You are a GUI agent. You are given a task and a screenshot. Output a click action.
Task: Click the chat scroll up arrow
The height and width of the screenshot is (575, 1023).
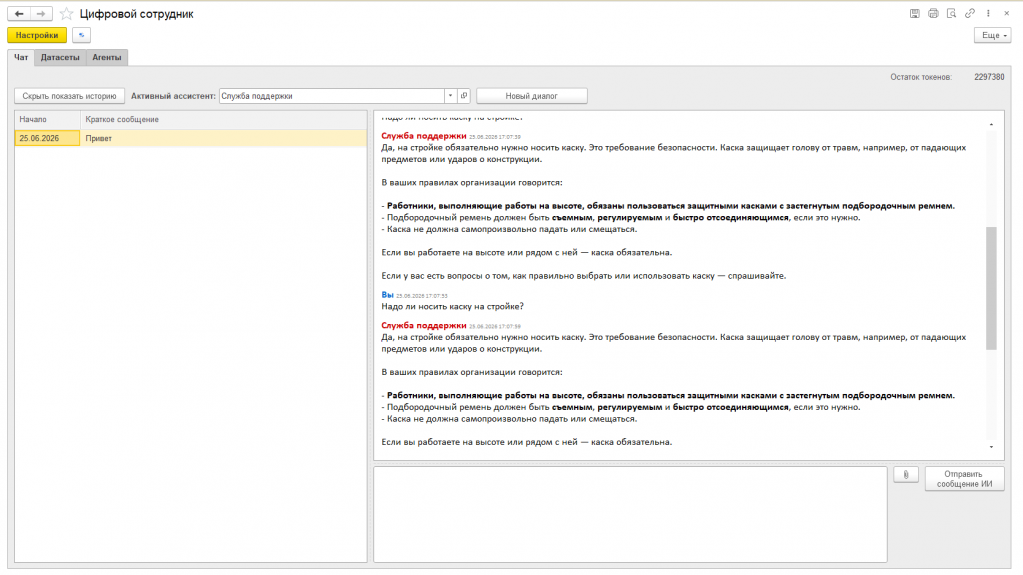(991, 124)
